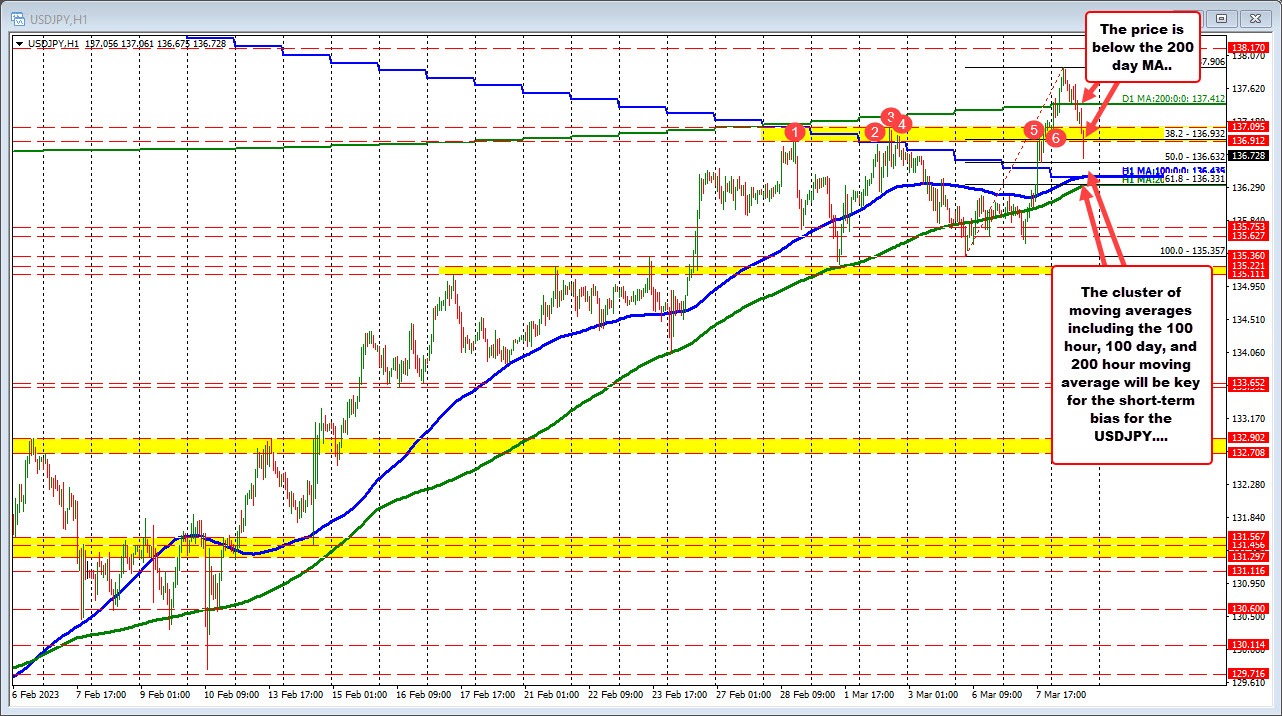Select the 132.902 red price label
This screenshot has height=716, width=1282.
1246,438
